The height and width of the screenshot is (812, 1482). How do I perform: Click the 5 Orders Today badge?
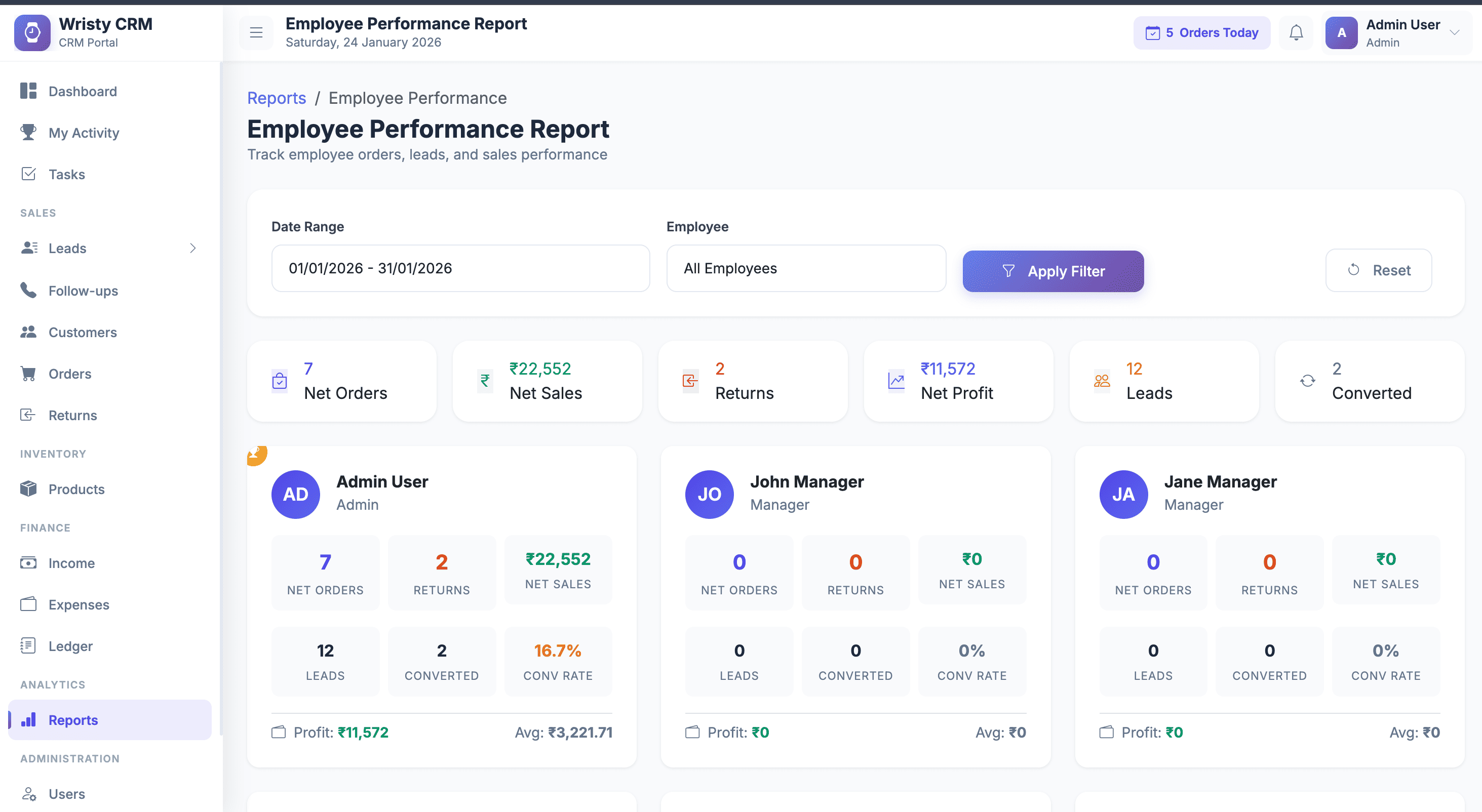click(x=1201, y=33)
